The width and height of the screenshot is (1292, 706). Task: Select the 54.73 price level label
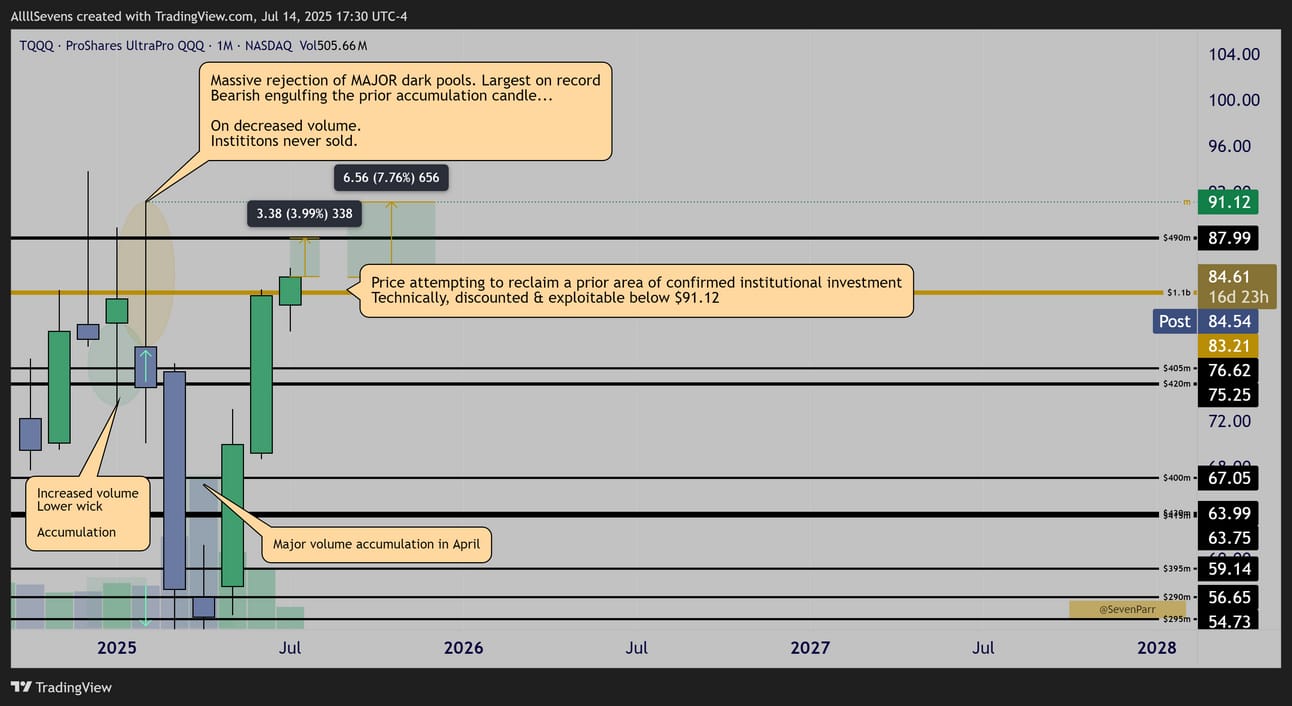(x=1228, y=621)
